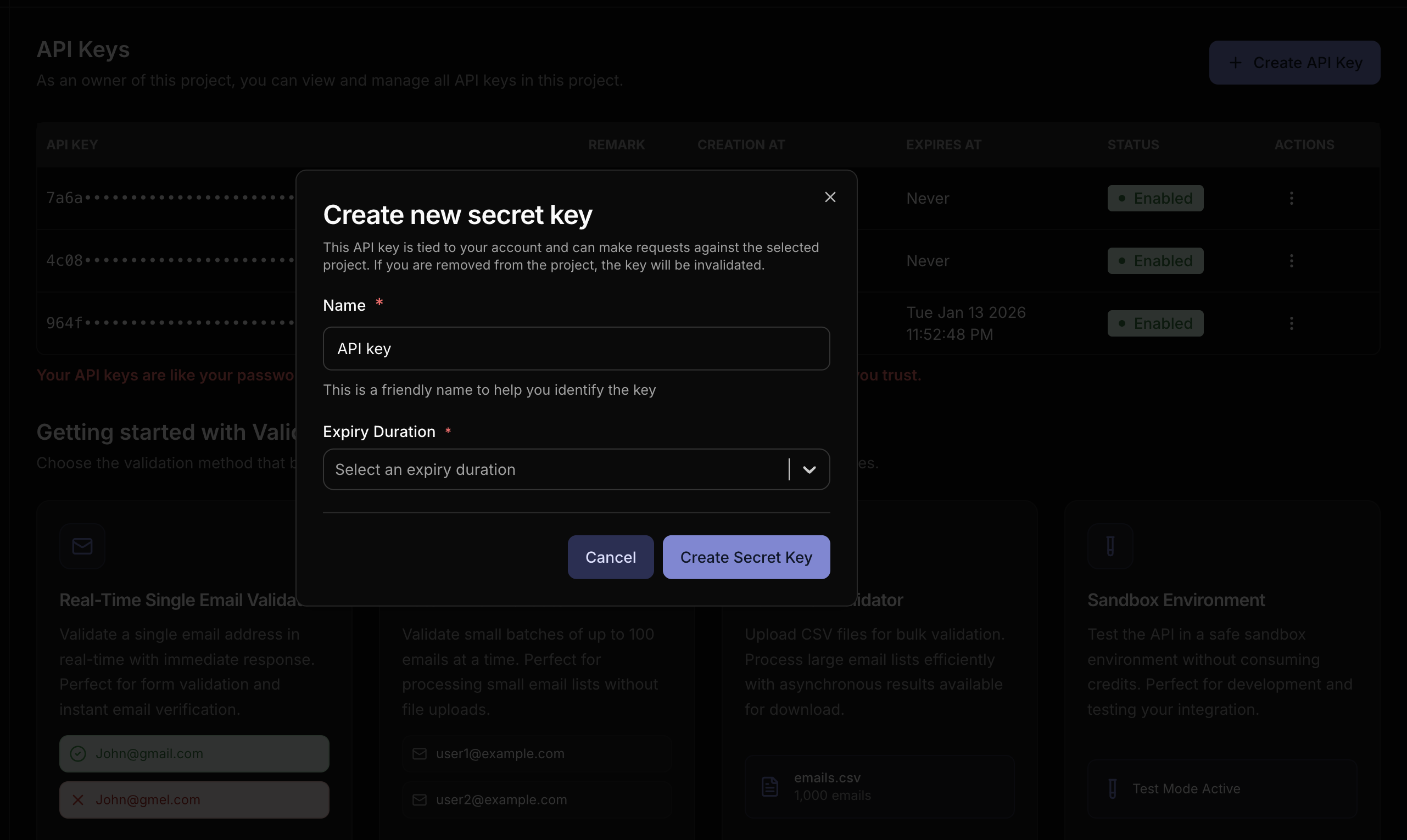Image resolution: width=1407 pixels, height=840 pixels.
Task: Click the Name input field
Action: tap(576, 349)
